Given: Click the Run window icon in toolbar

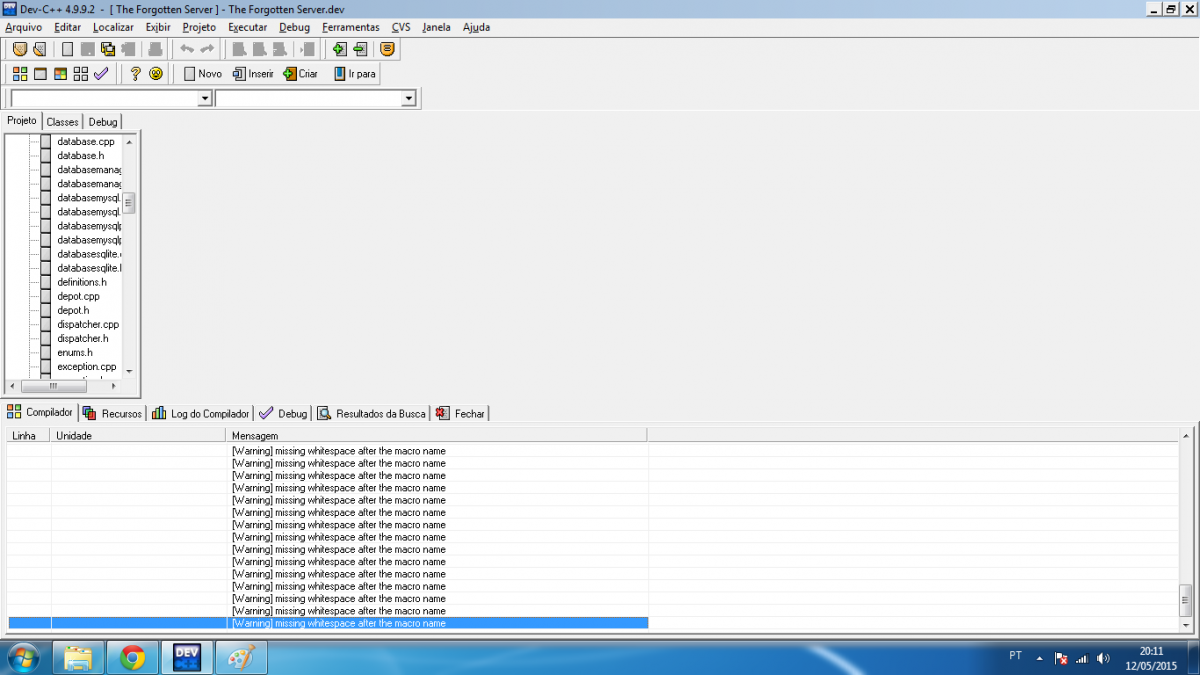Looking at the screenshot, I should pyautogui.click(x=41, y=74).
